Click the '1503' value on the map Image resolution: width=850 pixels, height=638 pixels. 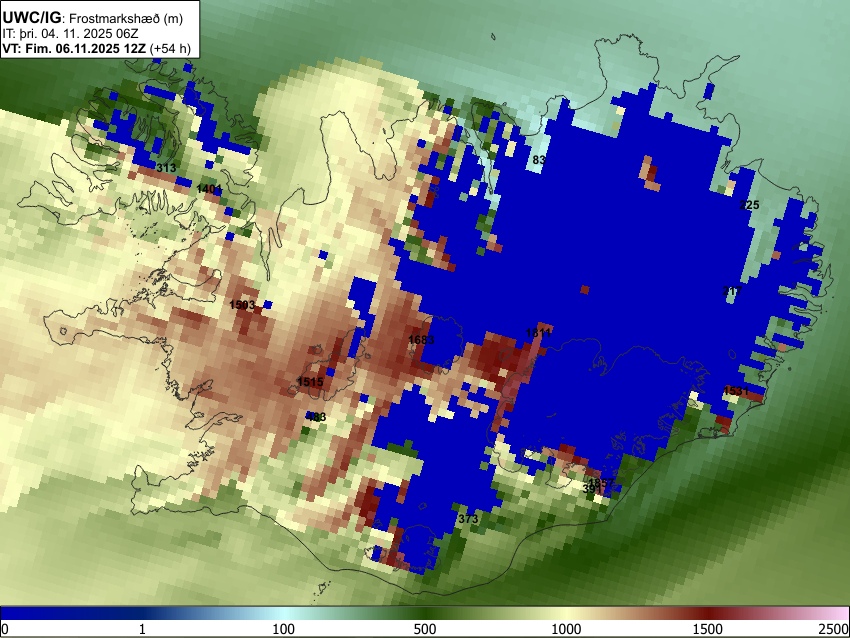242,305
